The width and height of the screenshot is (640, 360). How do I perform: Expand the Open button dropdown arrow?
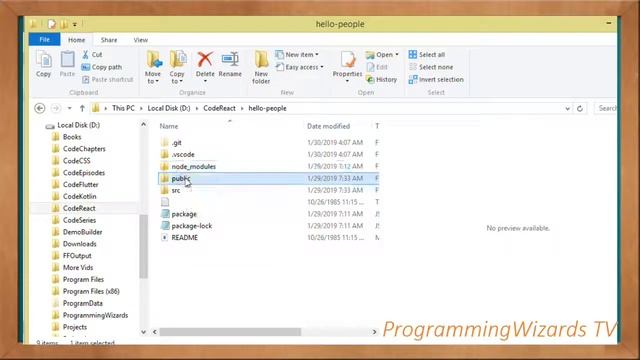coord(397,55)
